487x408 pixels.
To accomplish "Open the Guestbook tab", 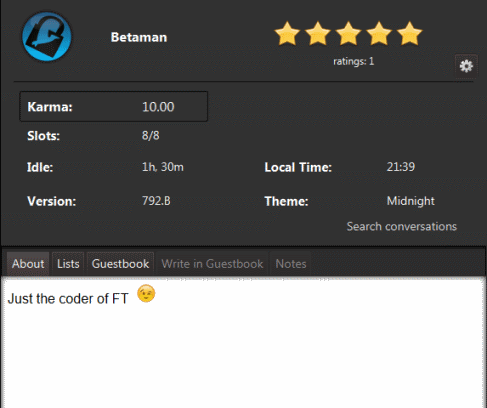I will point(120,264).
